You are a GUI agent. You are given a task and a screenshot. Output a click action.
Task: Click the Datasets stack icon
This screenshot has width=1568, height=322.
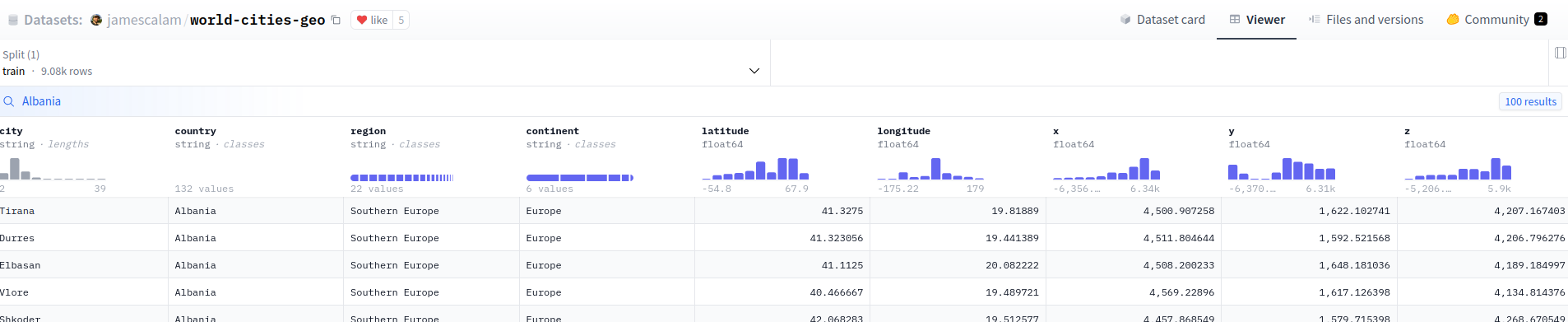click(x=13, y=20)
